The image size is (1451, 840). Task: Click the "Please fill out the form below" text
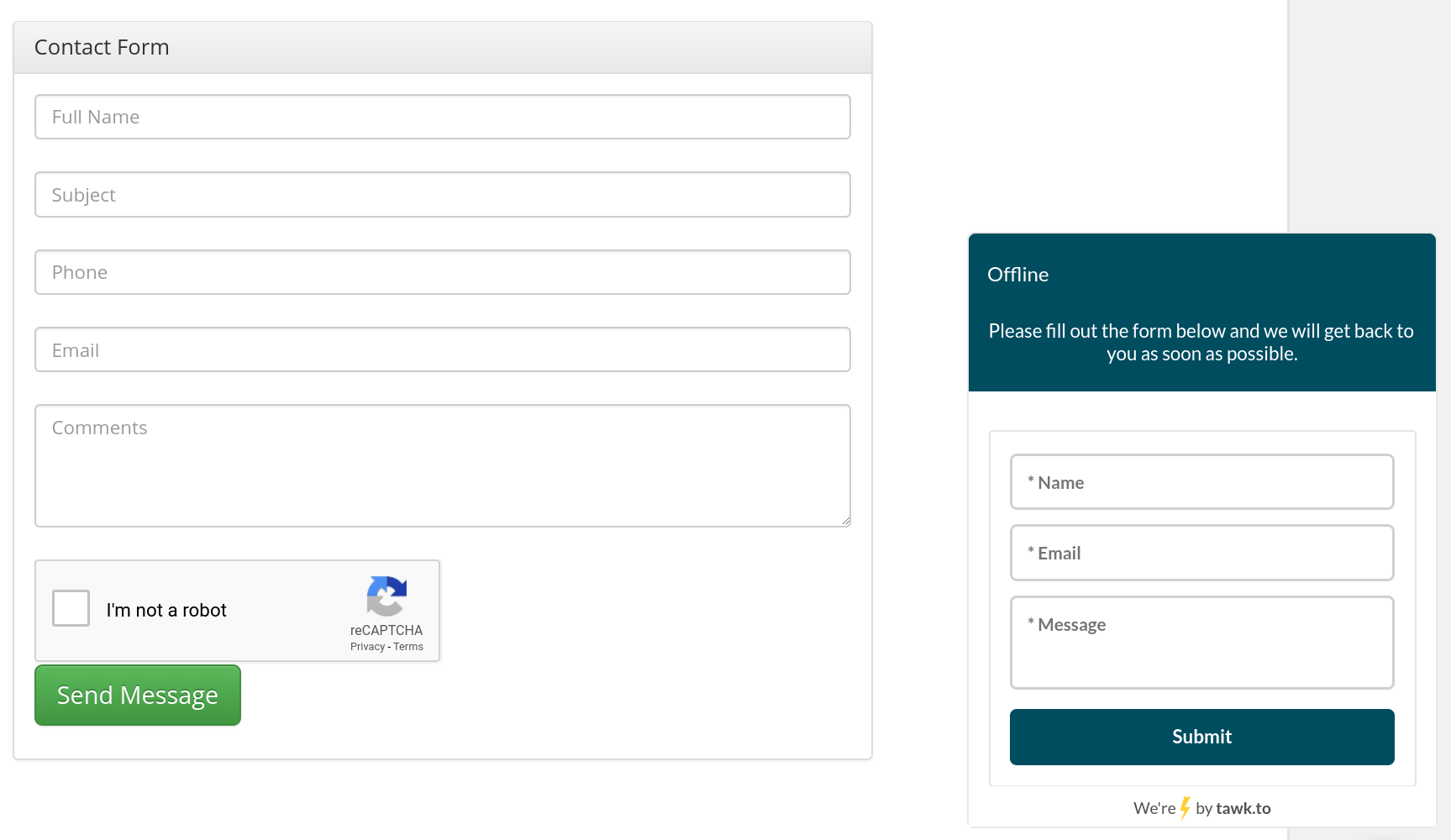tap(1202, 343)
